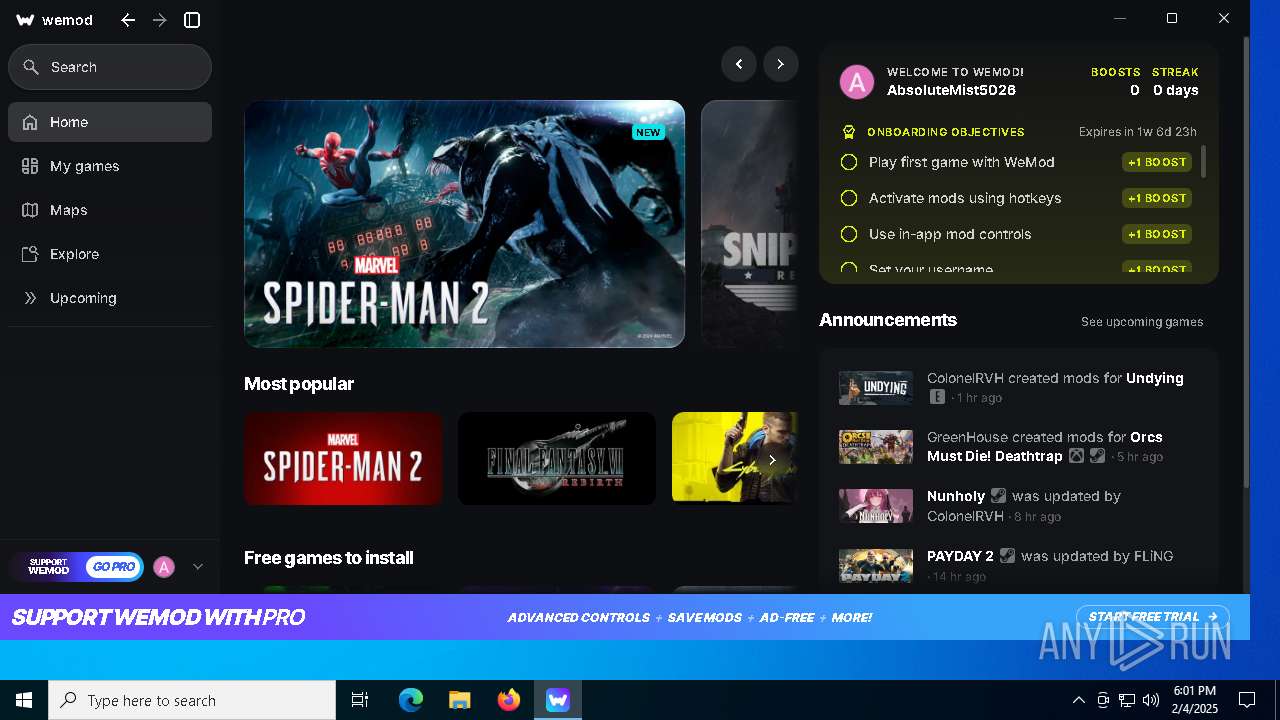Toggle the sidebar panel icon
The height and width of the screenshot is (720, 1280).
(193, 20)
